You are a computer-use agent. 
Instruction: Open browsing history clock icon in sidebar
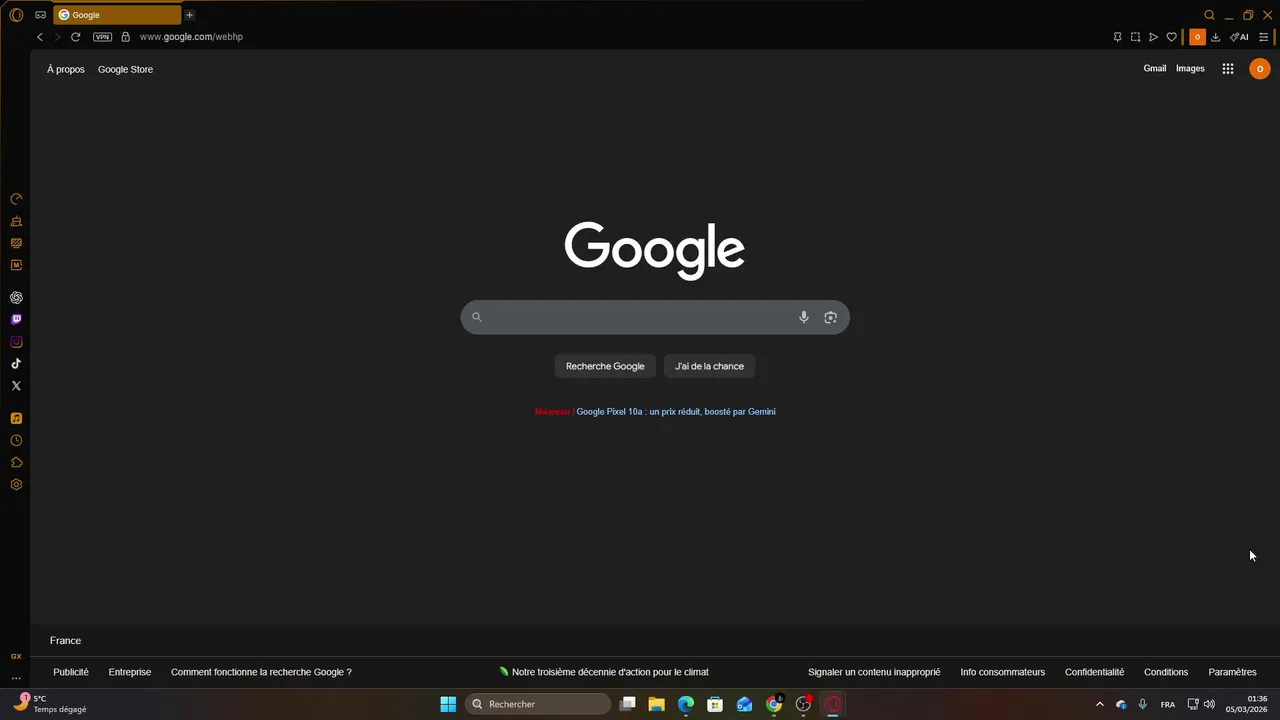click(x=16, y=441)
